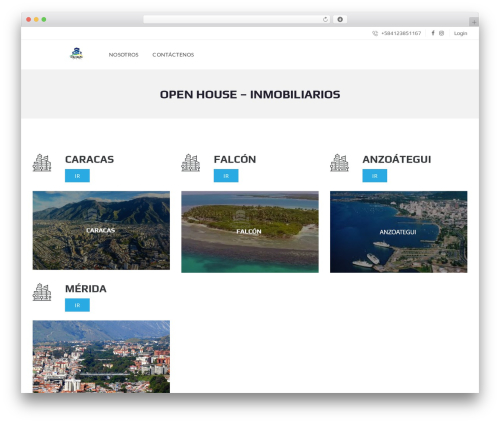Click the buildings icon next to Falcón
Screen dimensions: 500x423
pyautogui.click(x=191, y=163)
